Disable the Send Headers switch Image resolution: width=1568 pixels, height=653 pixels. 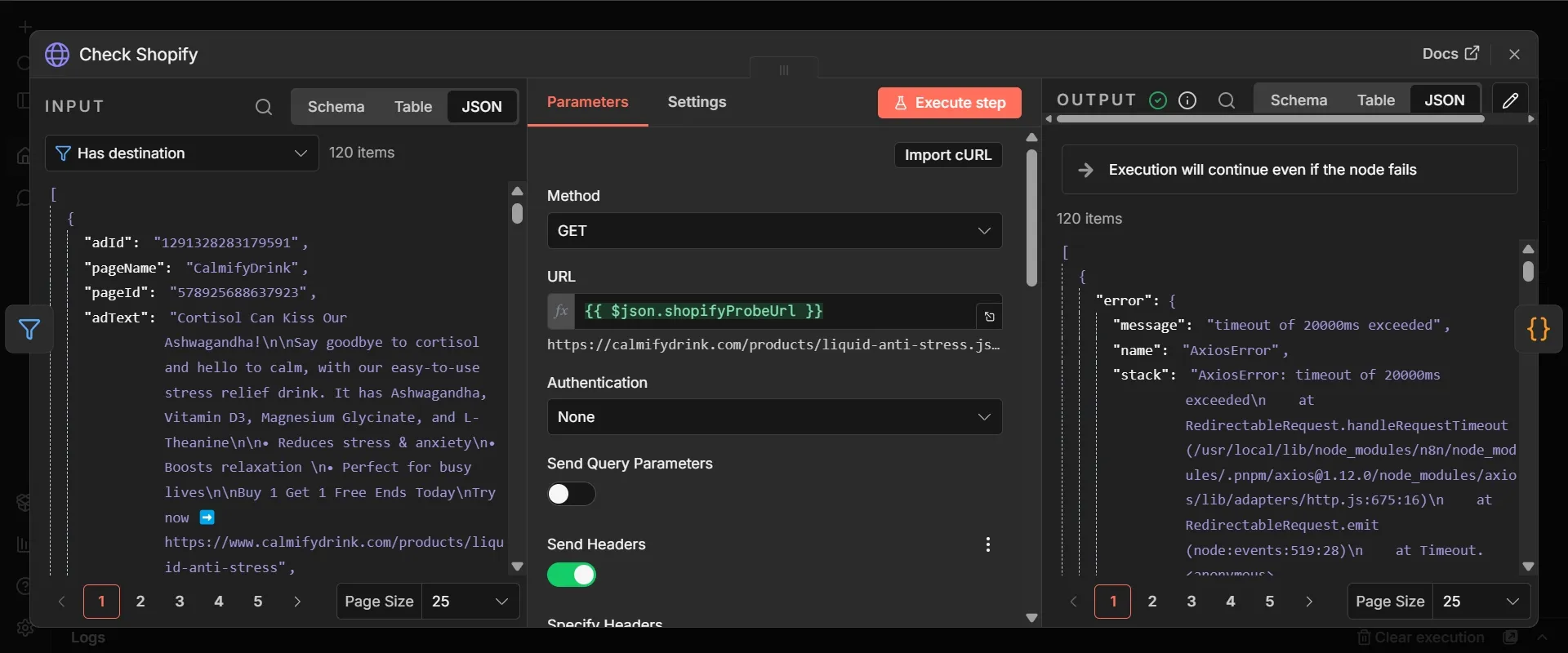pos(571,575)
